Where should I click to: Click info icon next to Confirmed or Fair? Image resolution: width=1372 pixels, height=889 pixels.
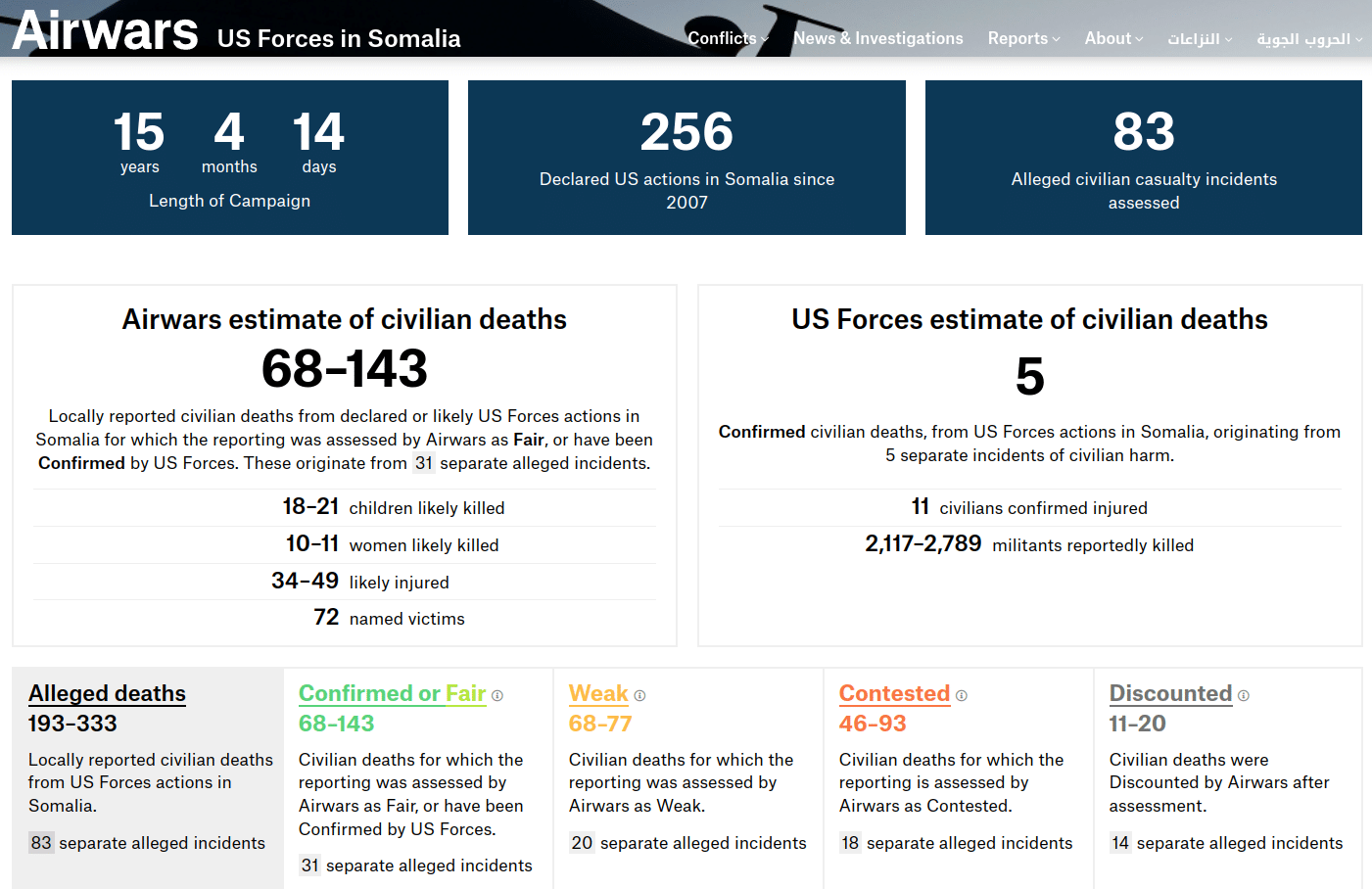(497, 696)
